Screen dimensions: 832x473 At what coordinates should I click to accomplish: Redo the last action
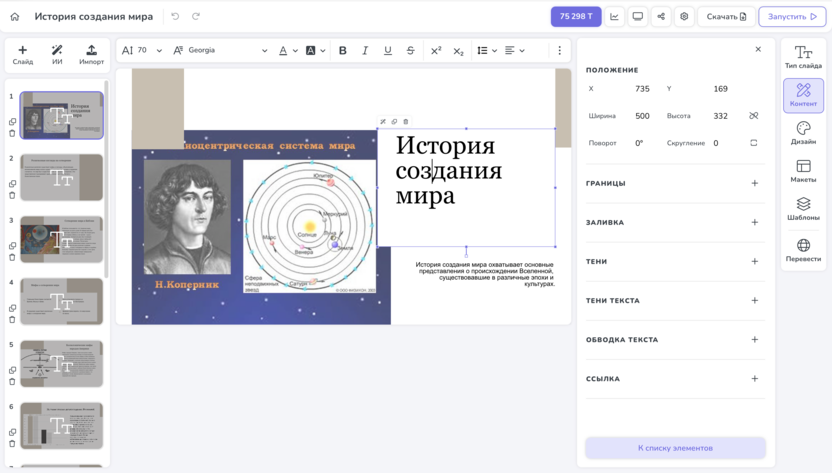point(196,16)
